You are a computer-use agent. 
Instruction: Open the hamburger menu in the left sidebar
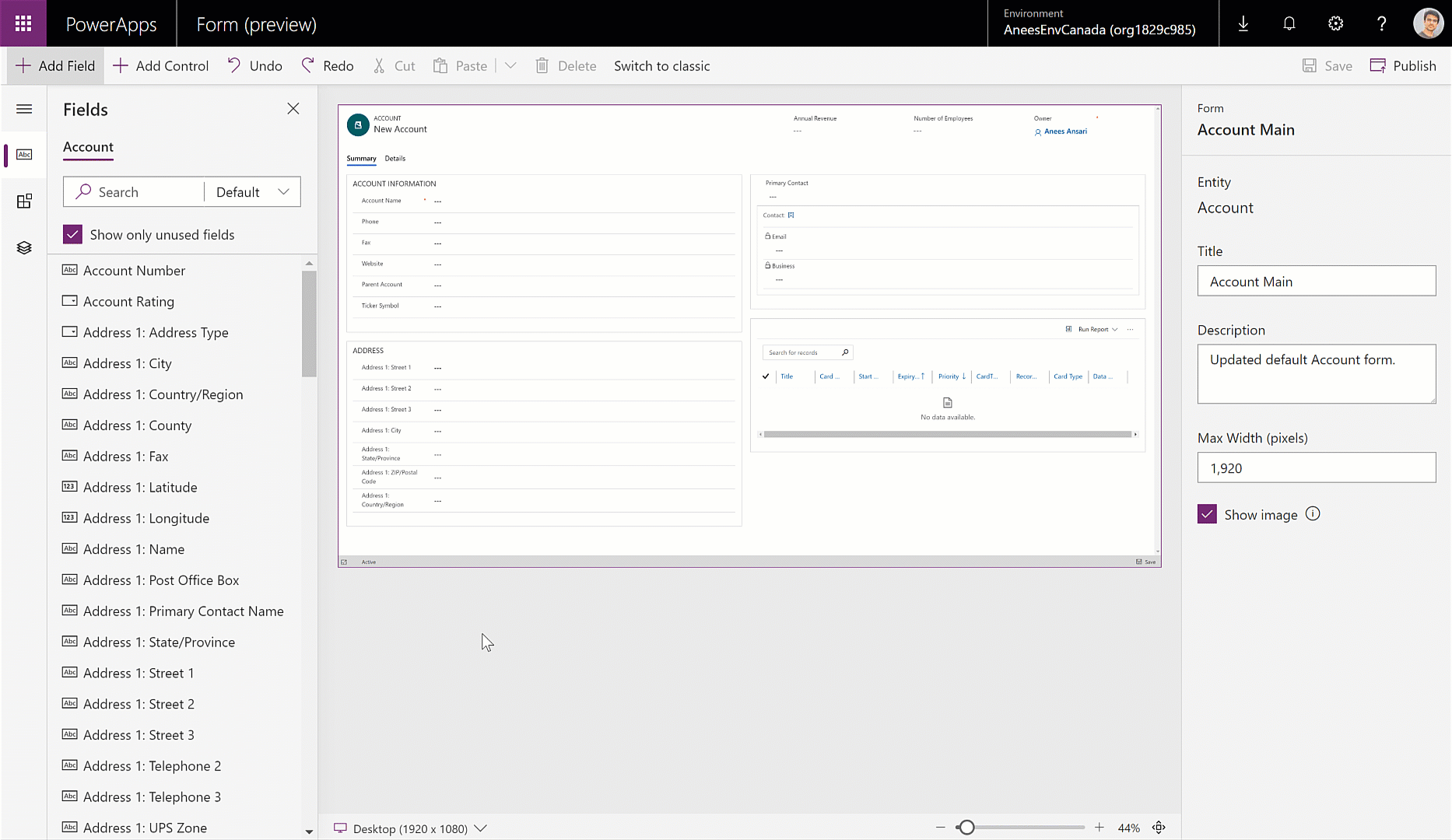[24, 109]
